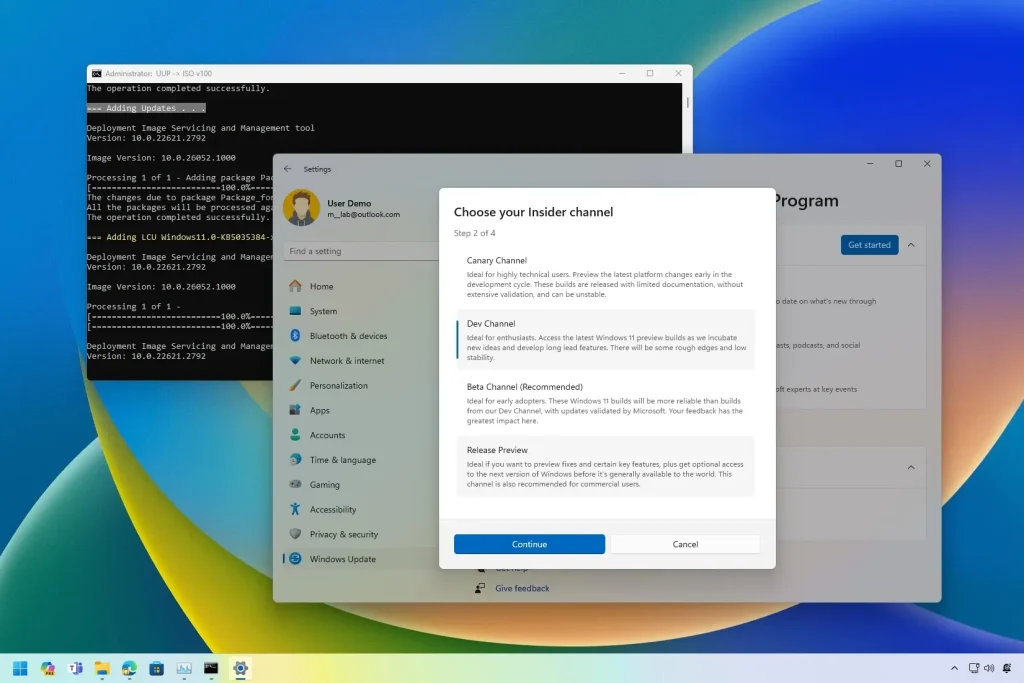
Task: Click the back arrow in Settings
Action: (289, 169)
